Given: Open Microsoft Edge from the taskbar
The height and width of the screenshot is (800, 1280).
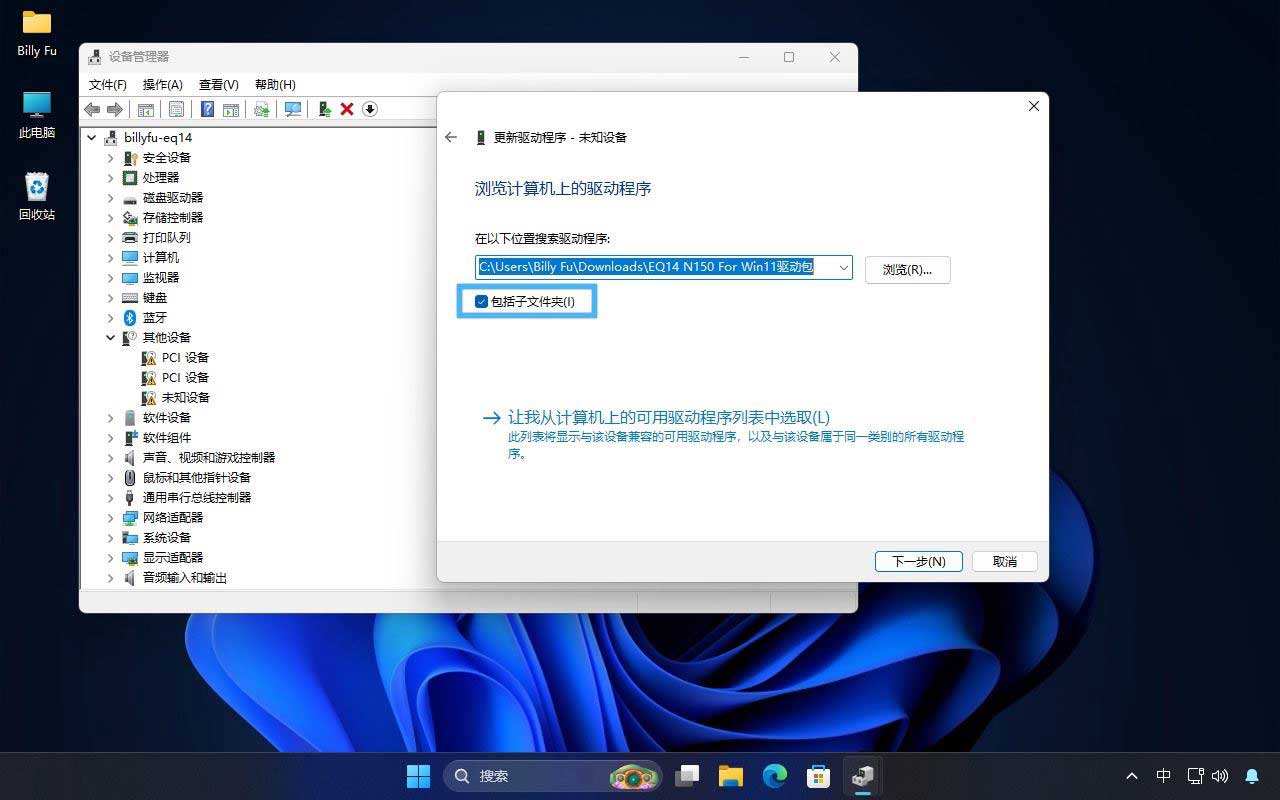Looking at the screenshot, I should click(x=775, y=776).
